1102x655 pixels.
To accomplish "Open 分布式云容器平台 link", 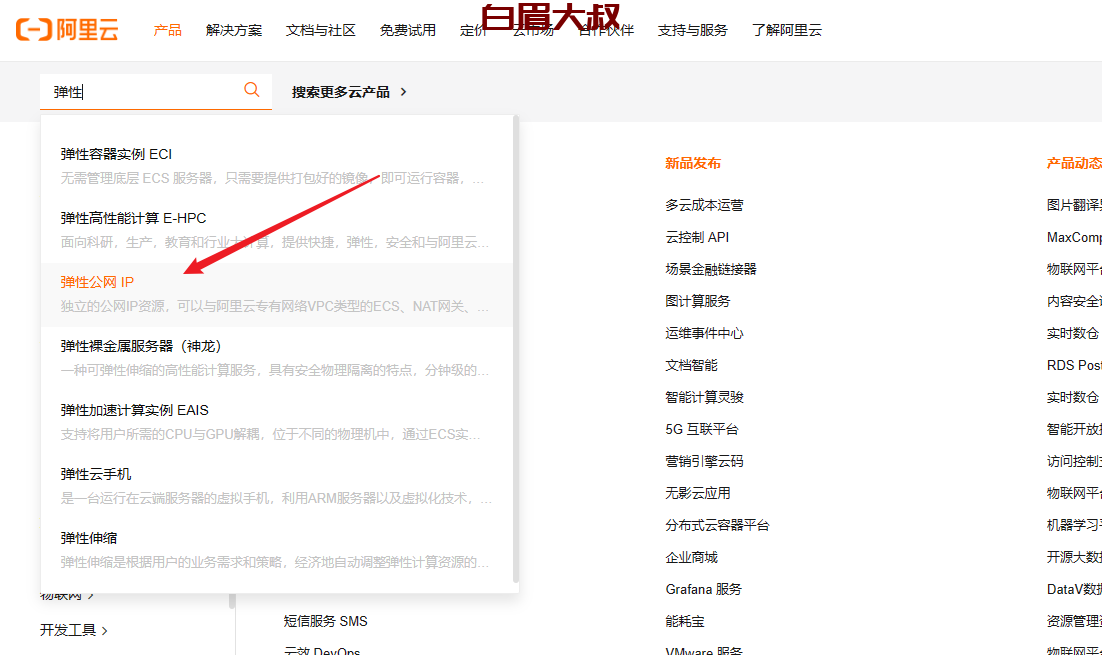I will (x=717, y=526).
